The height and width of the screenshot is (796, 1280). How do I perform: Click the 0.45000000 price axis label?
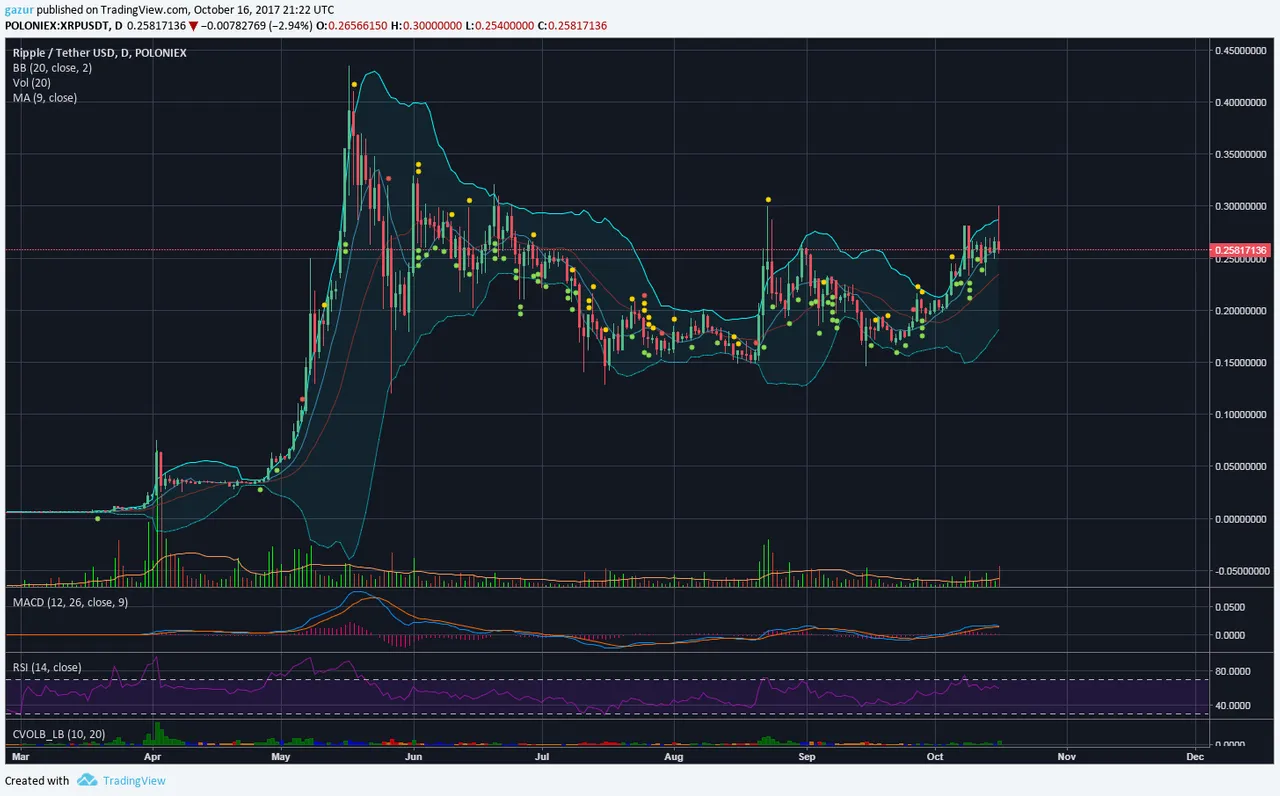pyautogui.click(x=1243, y=50)
